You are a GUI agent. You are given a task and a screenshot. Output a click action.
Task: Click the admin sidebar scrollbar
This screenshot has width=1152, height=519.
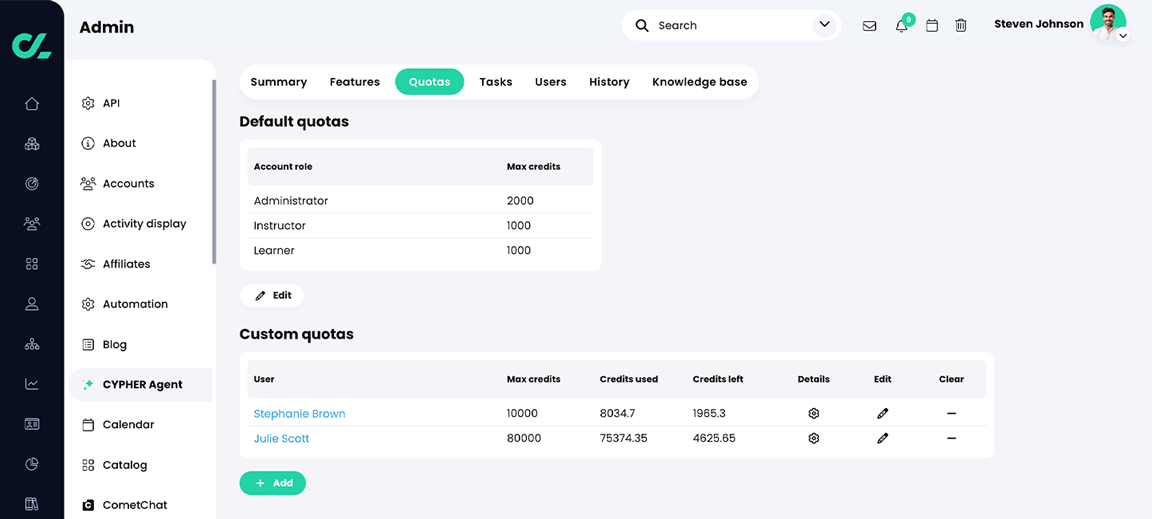[x=214, y=171]
